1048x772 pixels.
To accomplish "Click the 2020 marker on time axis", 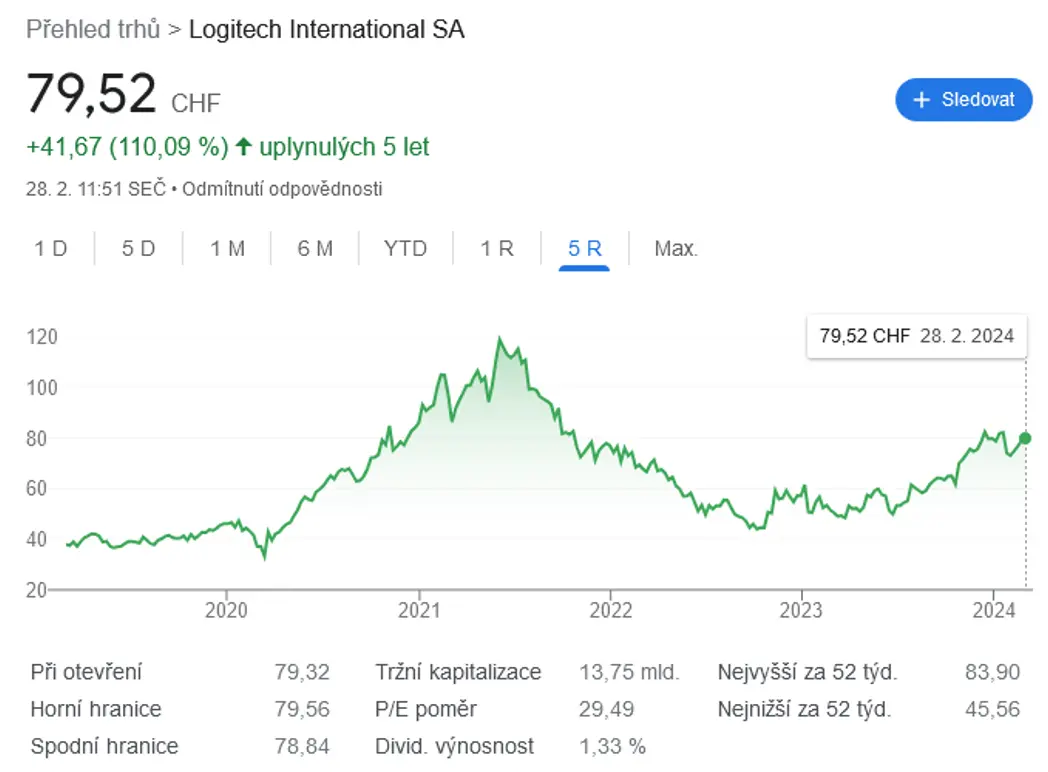I will point(226,610).
